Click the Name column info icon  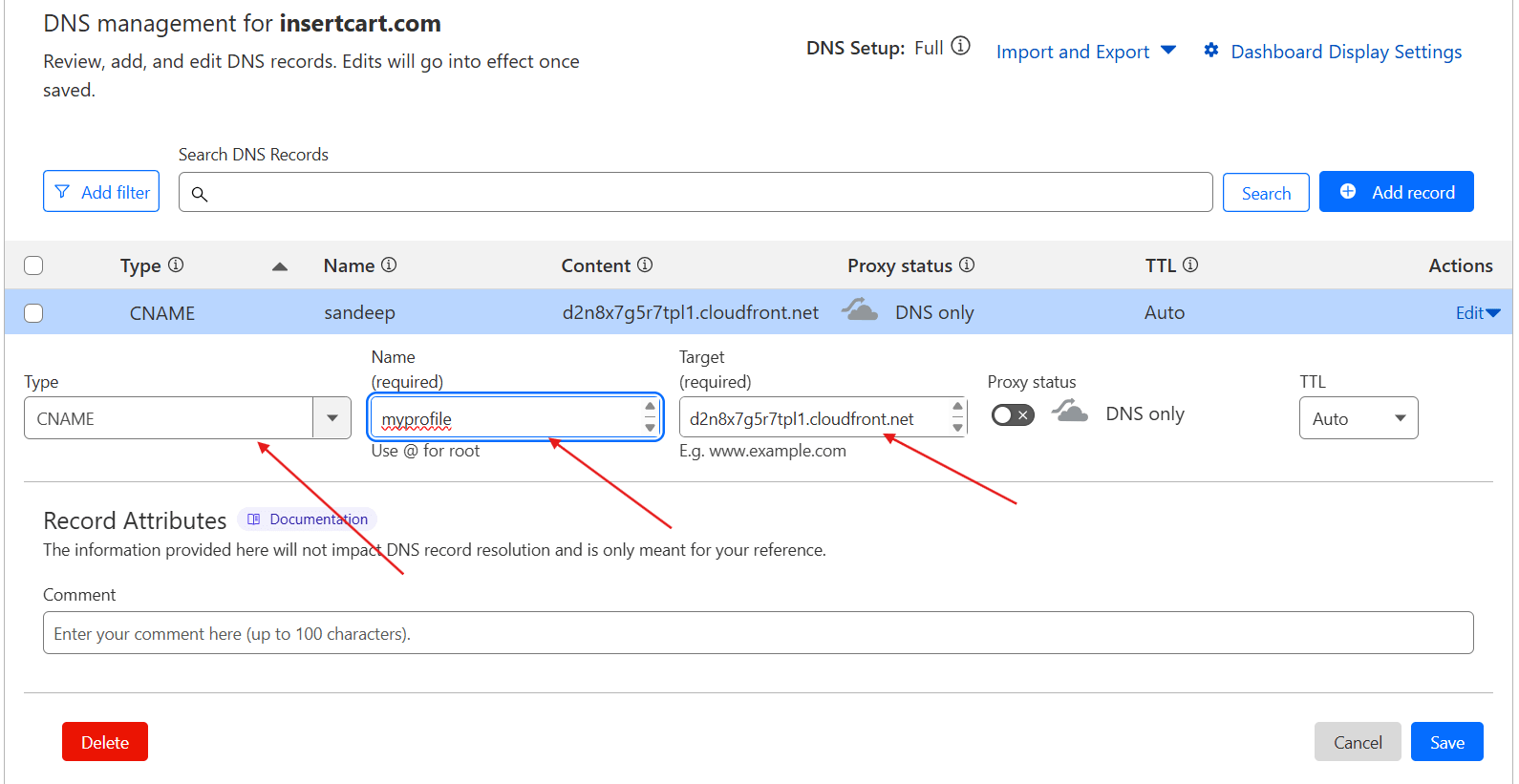(x=389, y=265)
